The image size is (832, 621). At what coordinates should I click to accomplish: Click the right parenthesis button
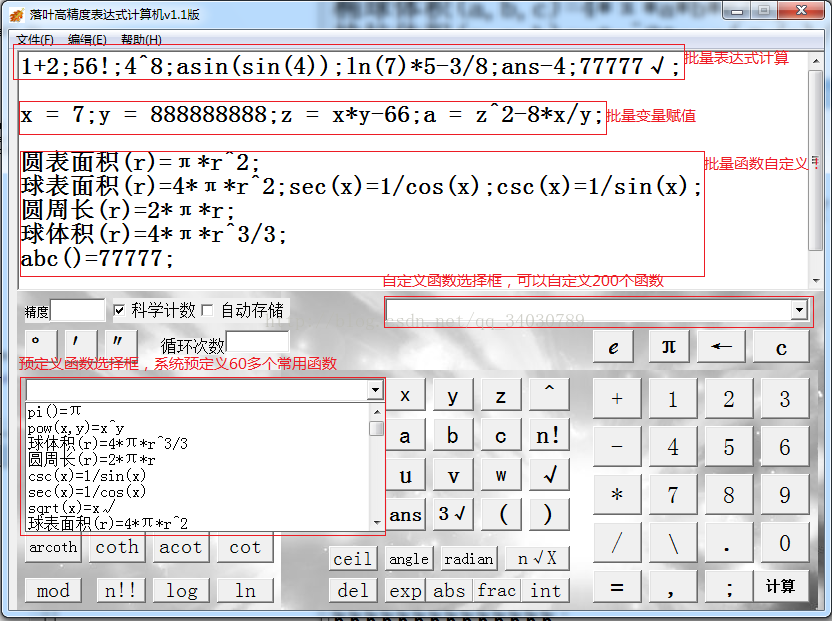[x=549, y=514]
